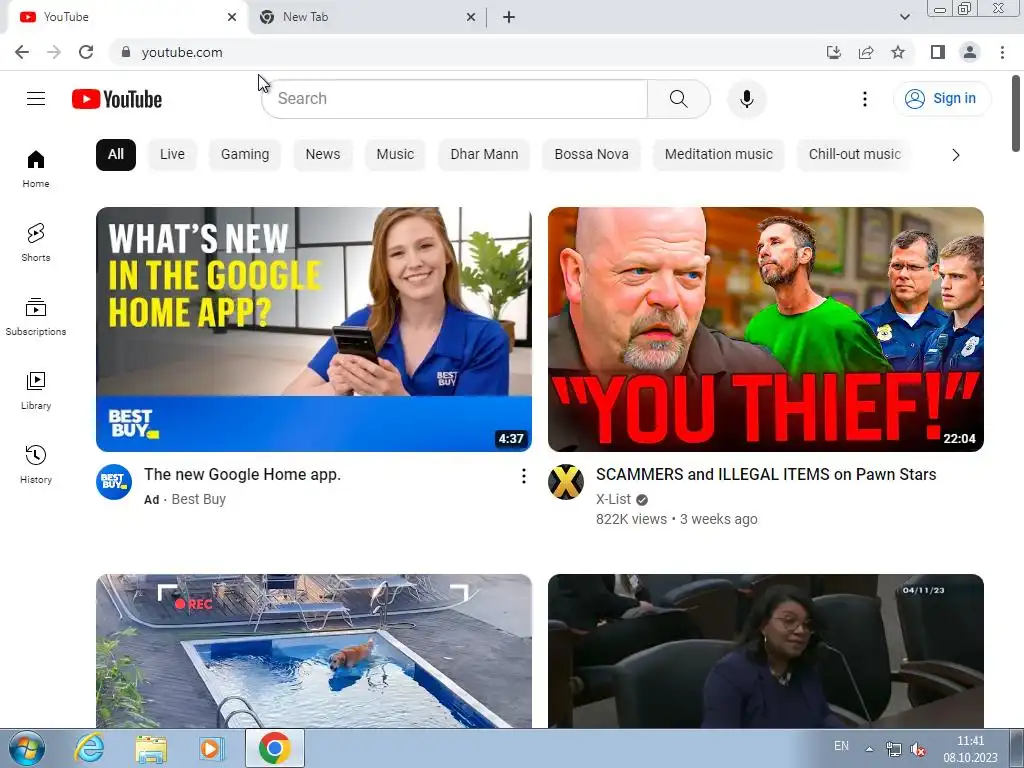Share this page icon in address bar
The width and height of the screenshot is (1024, 768).
pyautogui.click(x=866, y=52)
